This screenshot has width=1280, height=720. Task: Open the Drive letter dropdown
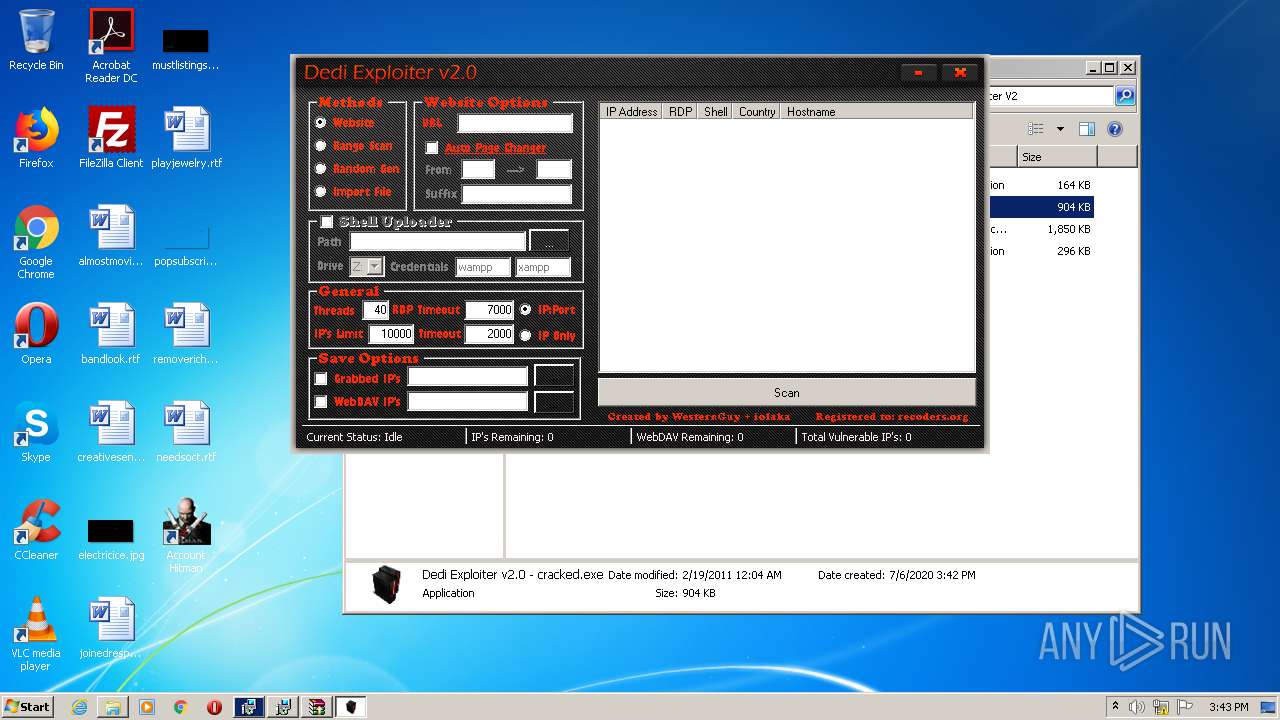375,267
